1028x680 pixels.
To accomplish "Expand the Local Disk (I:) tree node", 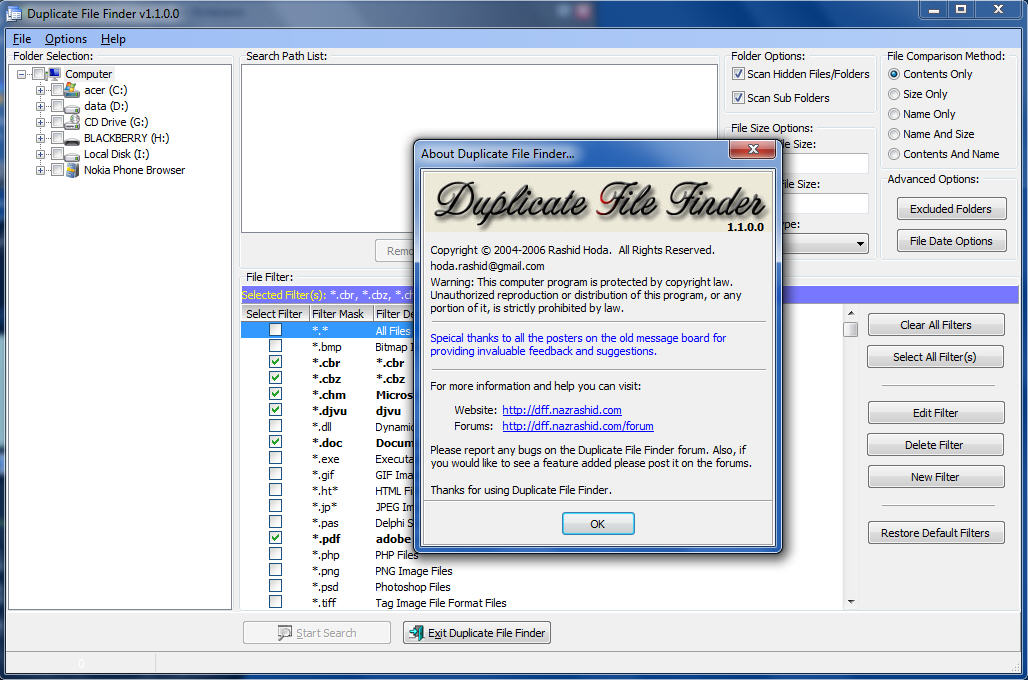I will coord(40,154).
